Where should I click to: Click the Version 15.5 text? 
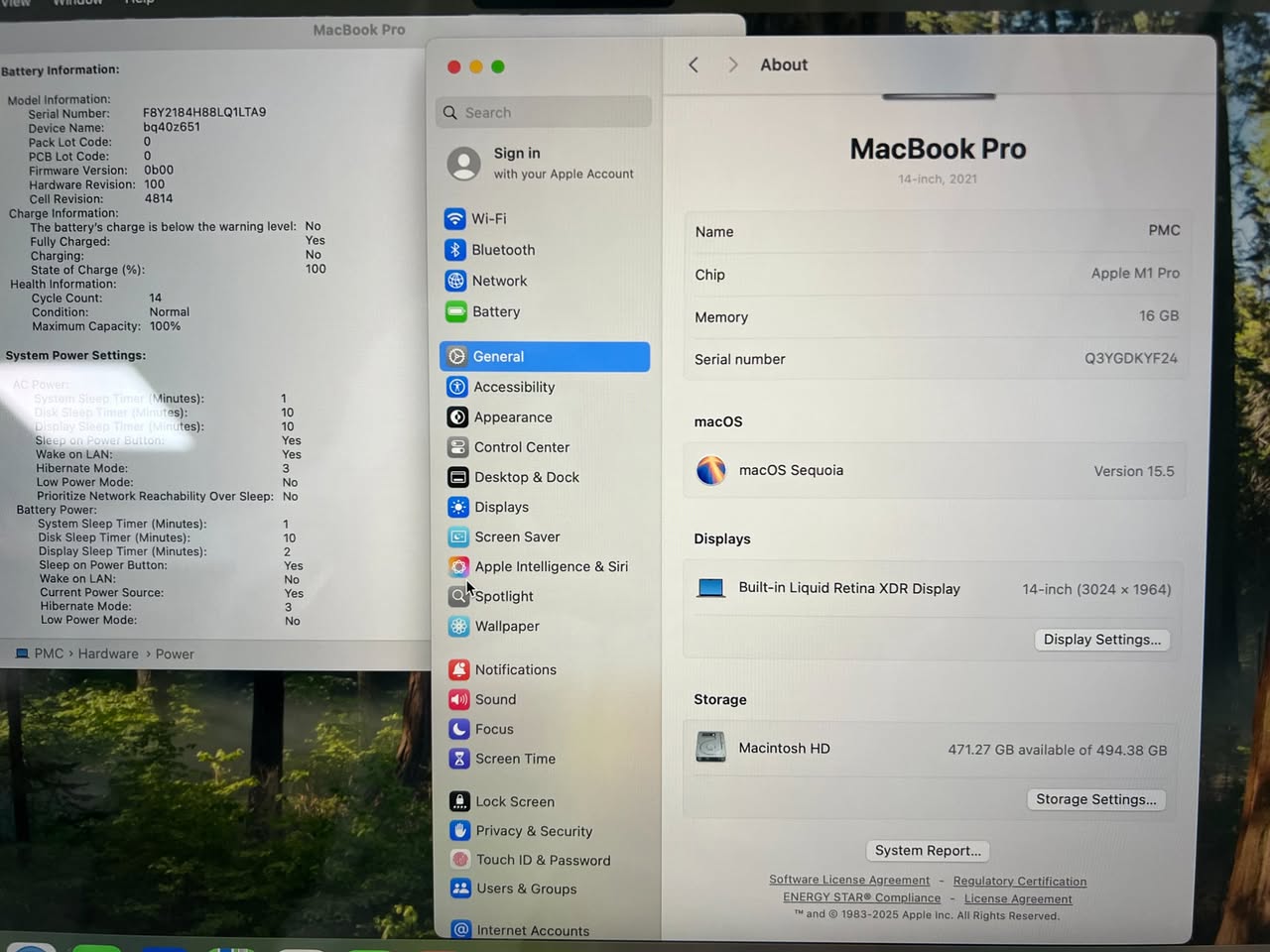(1134, 471)
